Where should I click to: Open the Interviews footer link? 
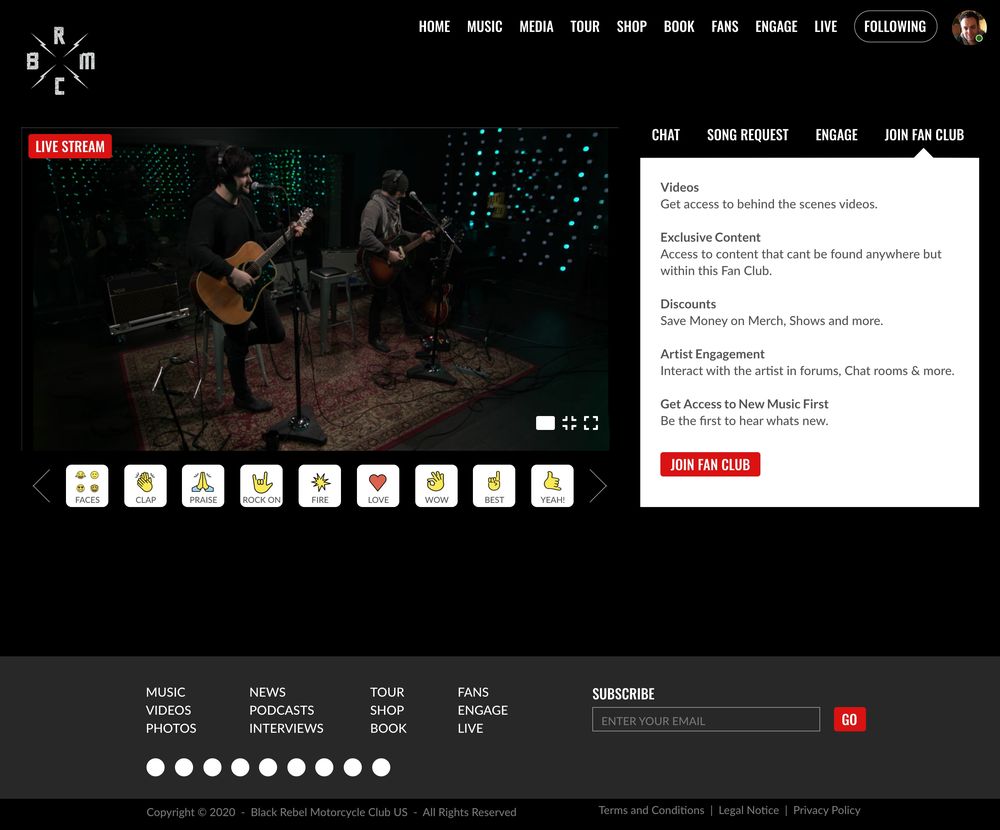tap(286, 728)
